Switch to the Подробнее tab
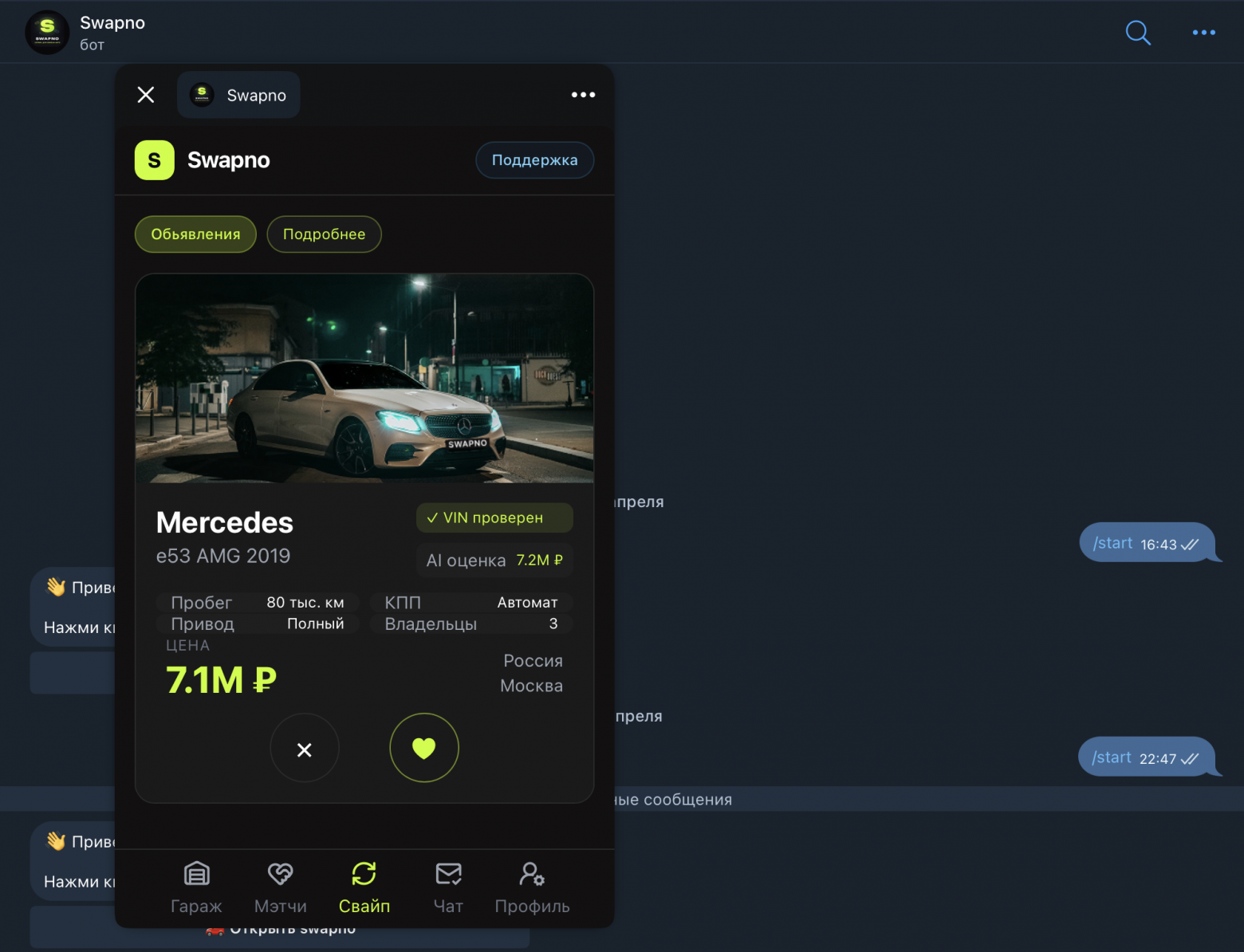 point(324,234)
